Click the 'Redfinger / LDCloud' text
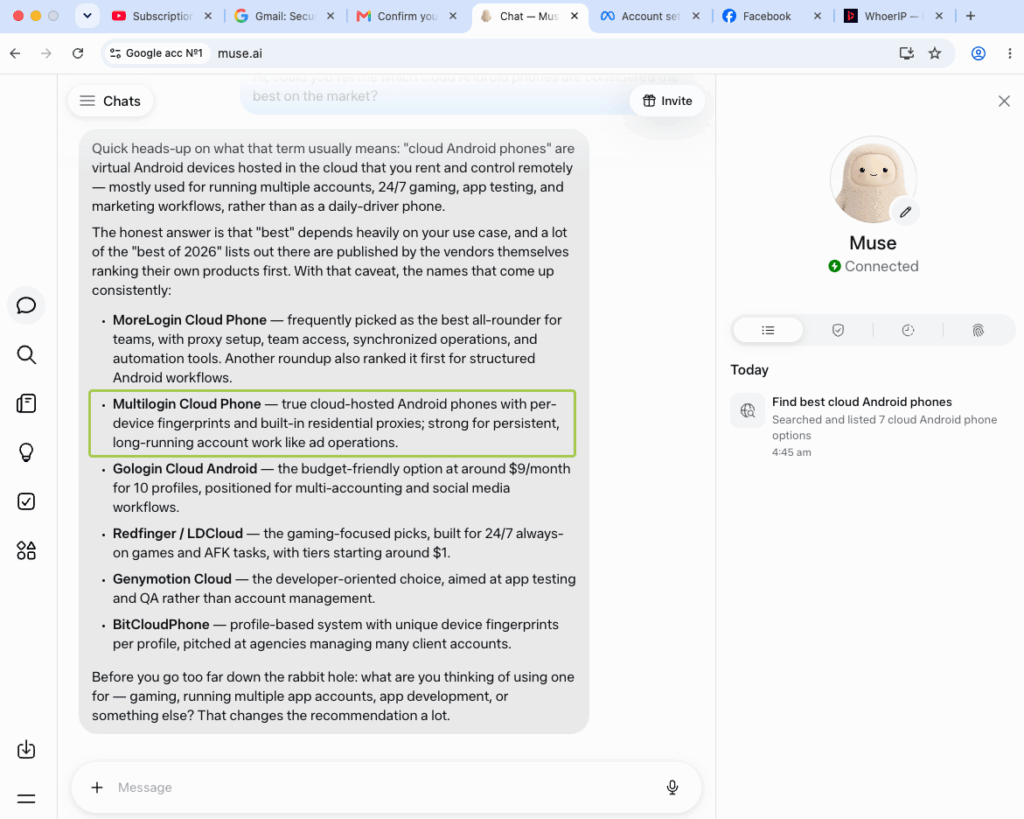Viewport: 1024px width, 819px height. click(178, 534)
